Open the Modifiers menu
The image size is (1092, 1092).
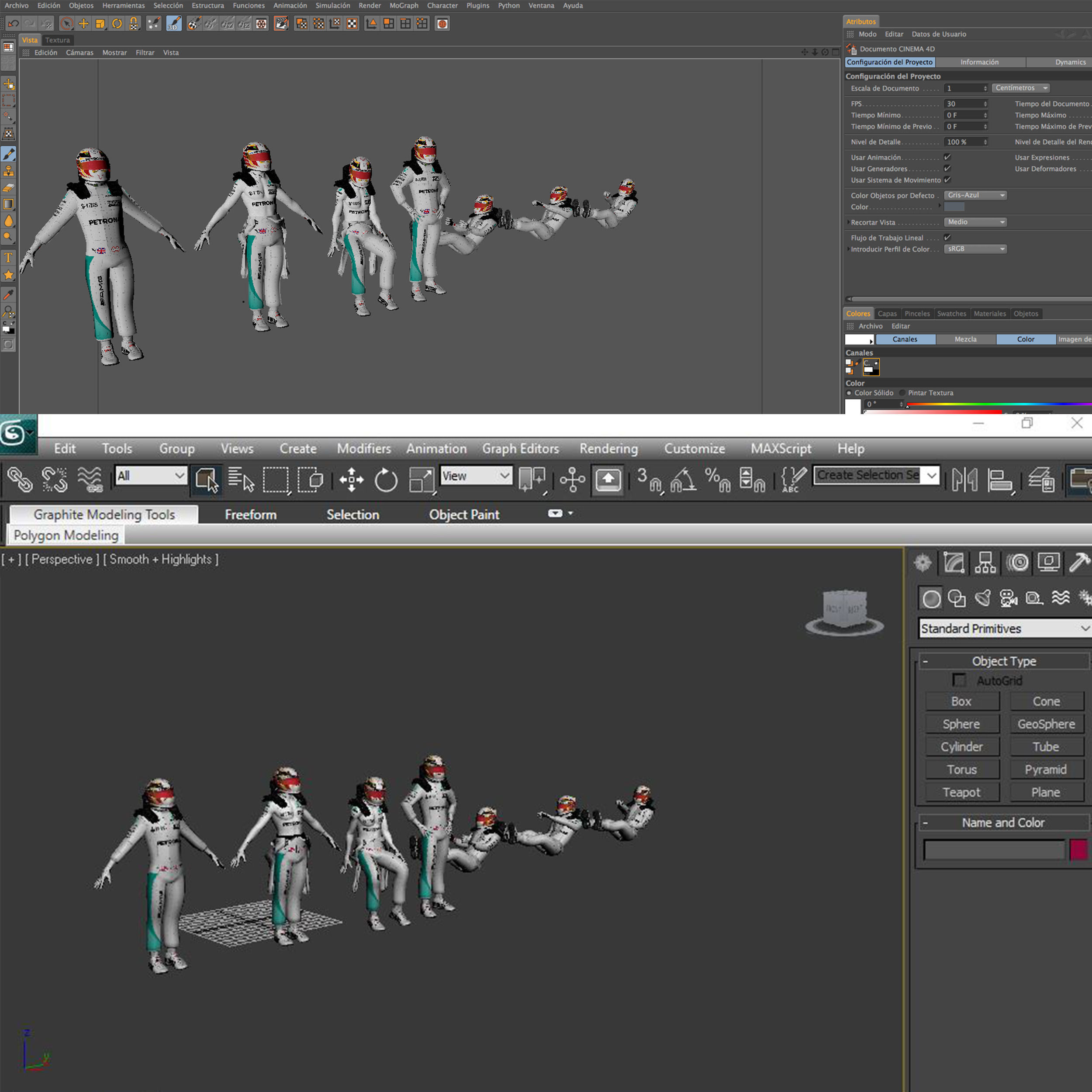[363, 448]
